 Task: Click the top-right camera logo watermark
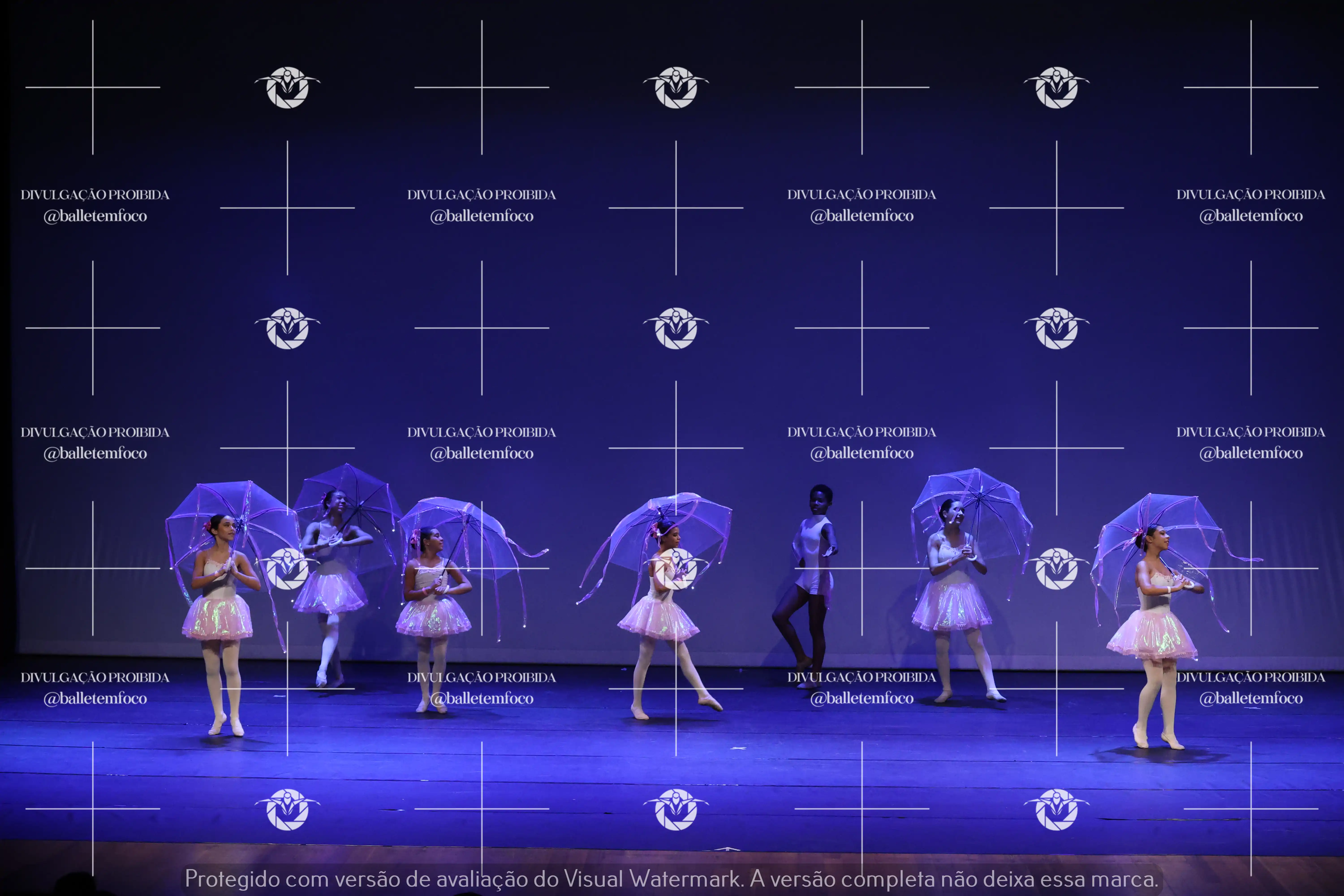[x=1057, y=87]
